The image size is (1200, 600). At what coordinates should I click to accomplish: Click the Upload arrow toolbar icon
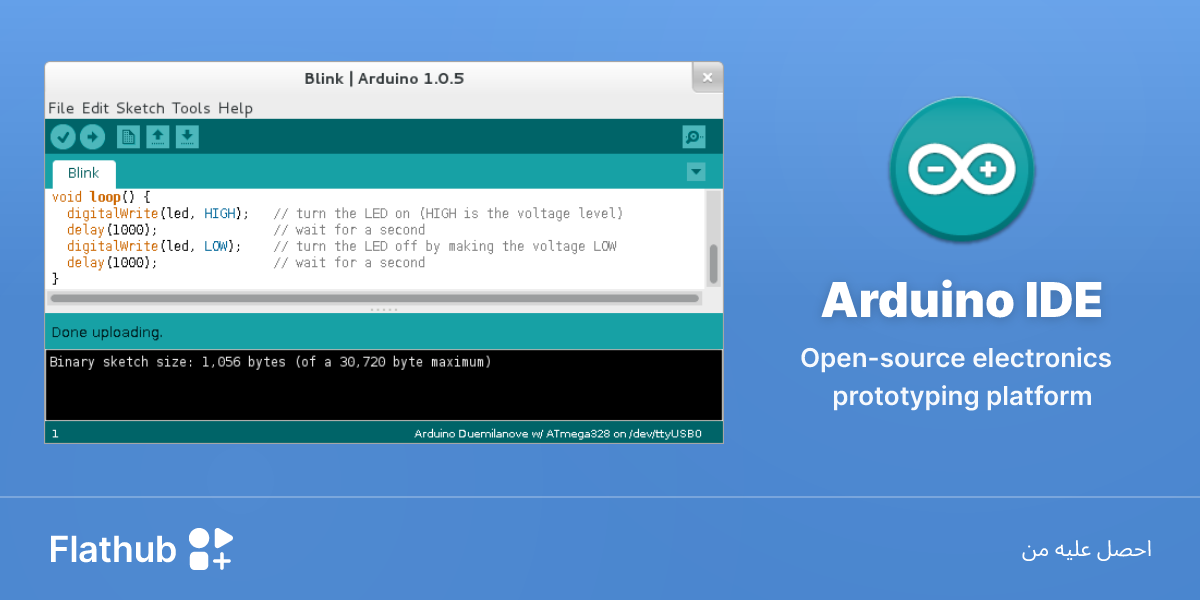92,137
